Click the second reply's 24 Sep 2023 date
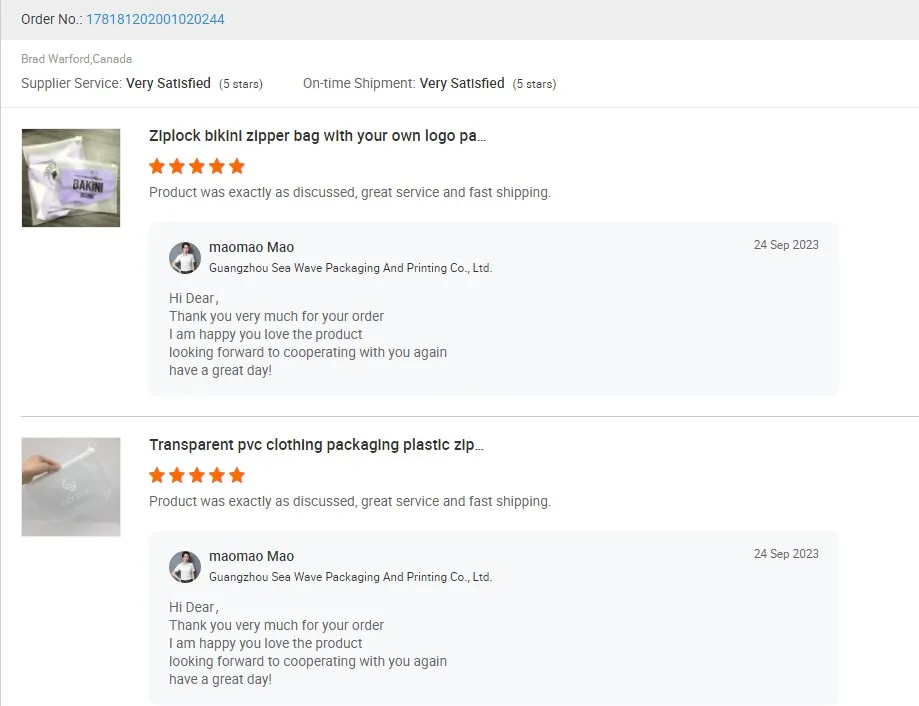This screenshot has height=706, width=919. [x=786, y=554]
